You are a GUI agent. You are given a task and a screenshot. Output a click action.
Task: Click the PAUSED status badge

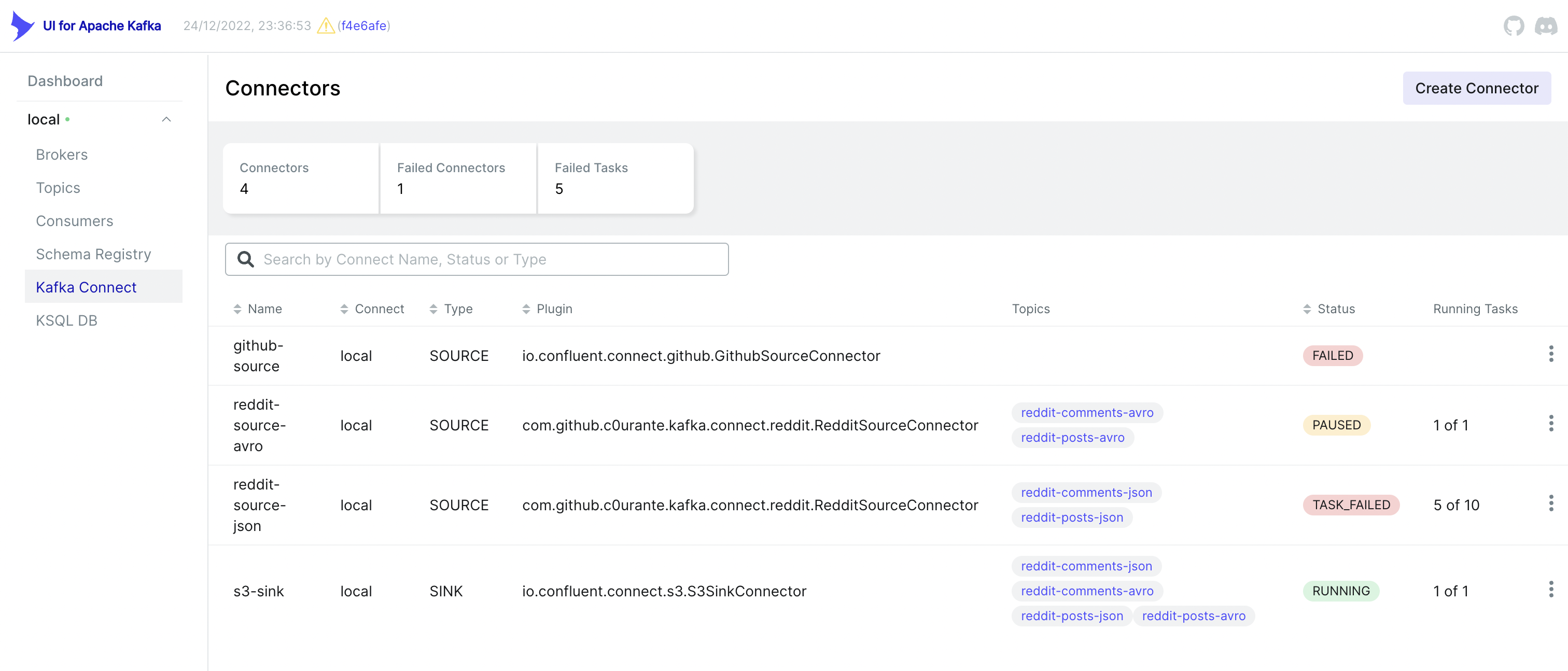[x=1336, y=425]
